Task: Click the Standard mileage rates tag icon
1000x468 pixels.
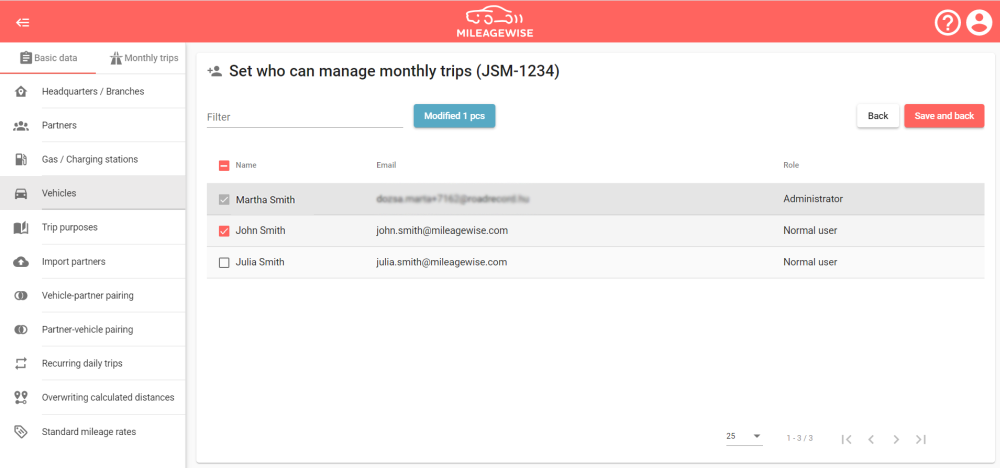Action: [21, 432]
